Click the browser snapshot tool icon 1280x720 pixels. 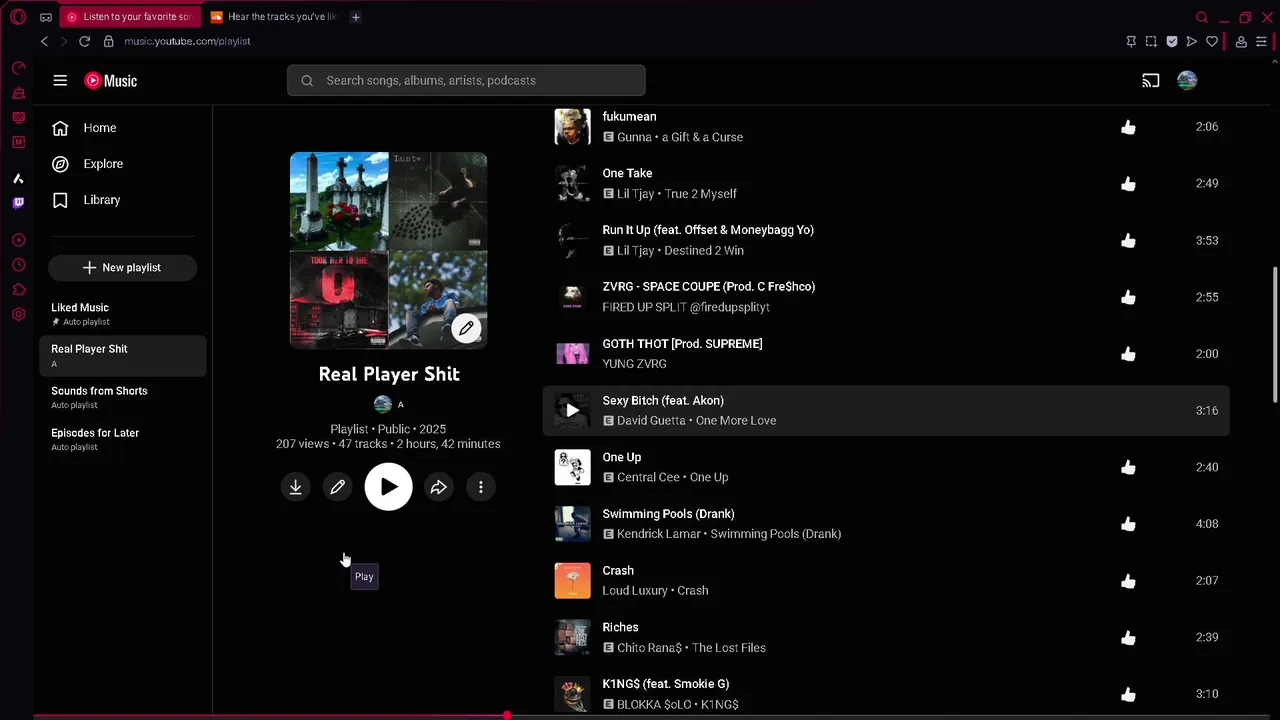[1151, 41]
